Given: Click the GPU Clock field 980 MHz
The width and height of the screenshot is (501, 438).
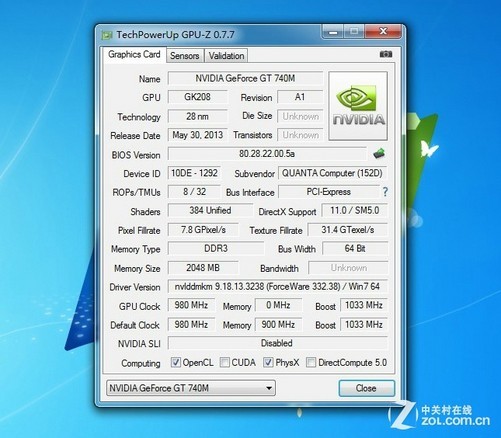Looking at the screenshot, I should (x=191, y=305).
